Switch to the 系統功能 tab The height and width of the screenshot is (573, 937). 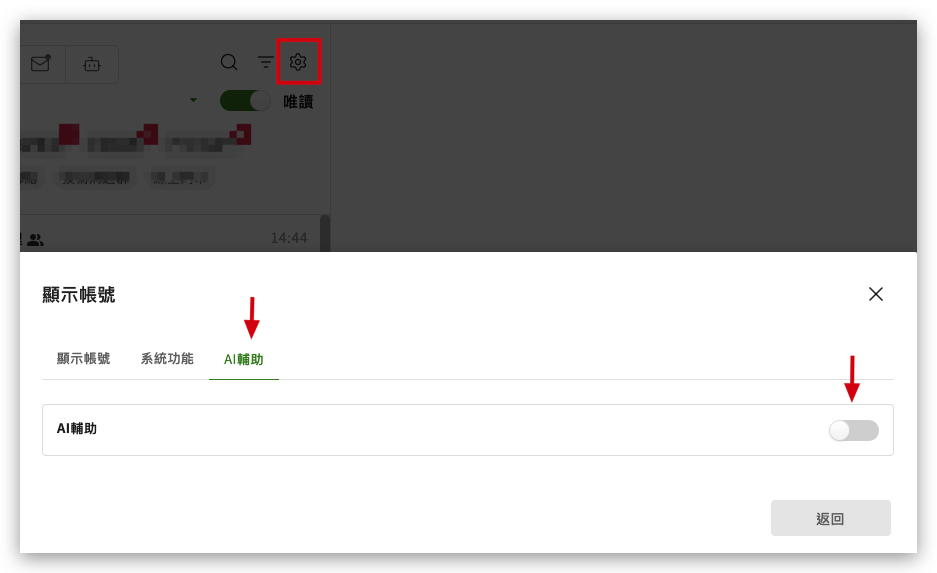point(167,358)
